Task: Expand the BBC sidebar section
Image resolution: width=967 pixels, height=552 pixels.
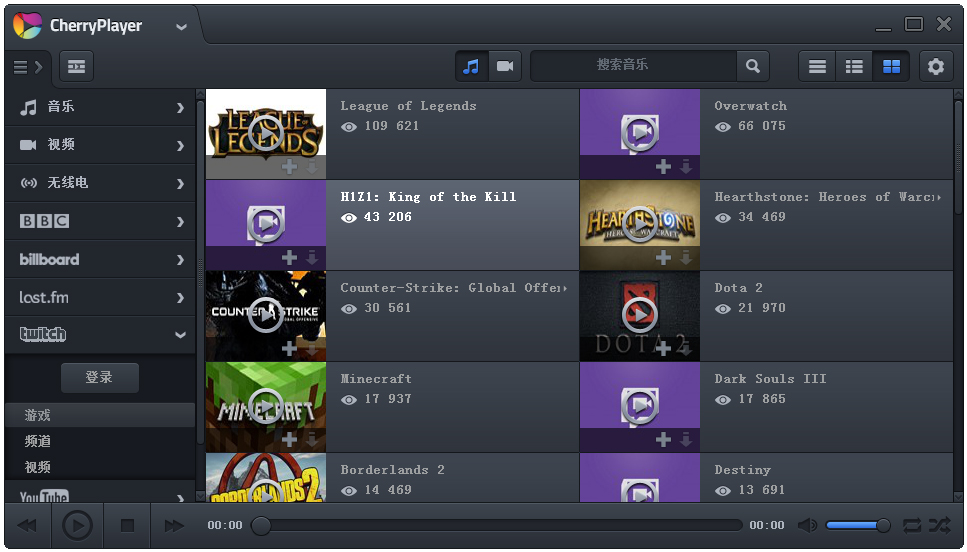Action: point(101,221)
